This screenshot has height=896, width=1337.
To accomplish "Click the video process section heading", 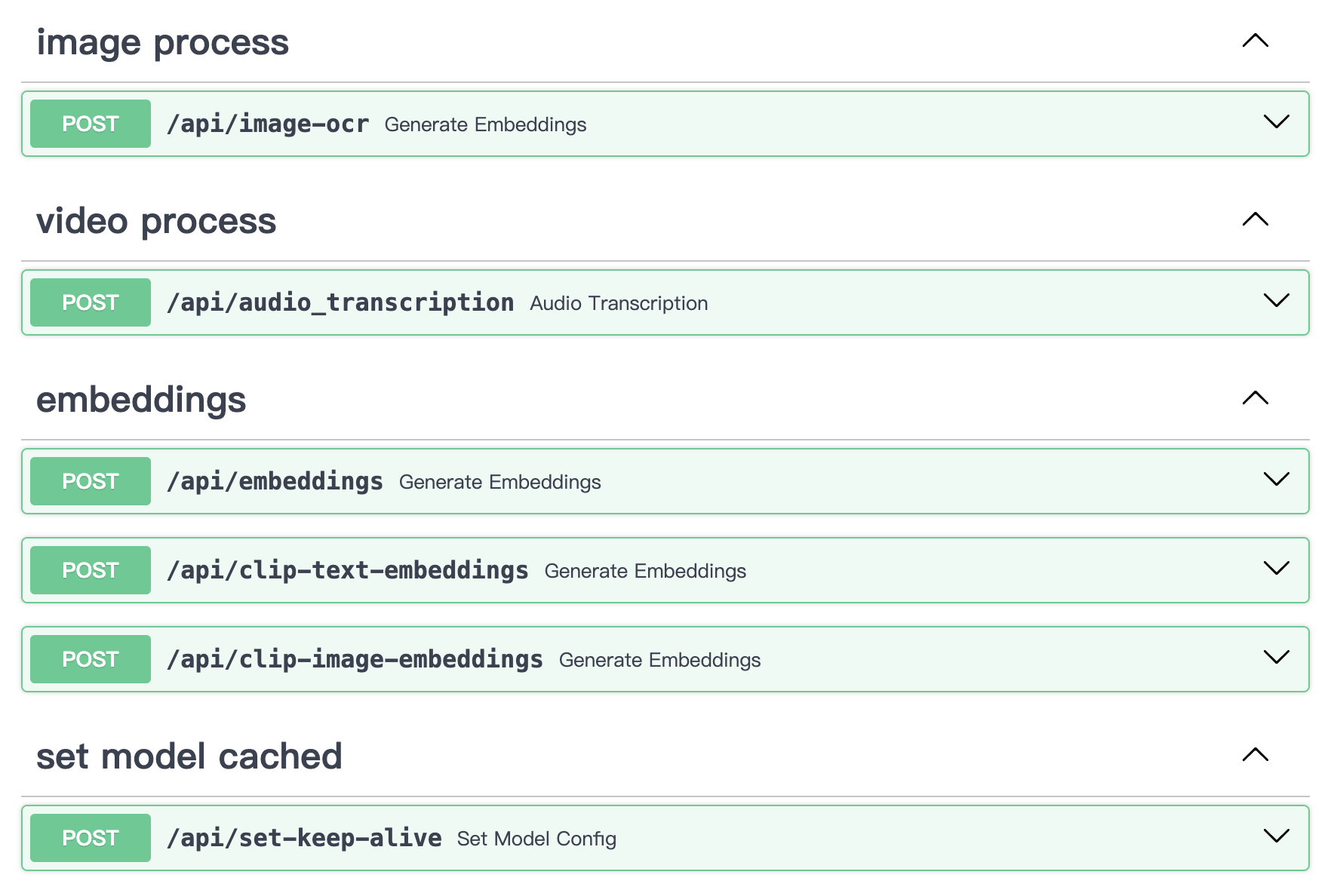I will [x=156, y=221].
